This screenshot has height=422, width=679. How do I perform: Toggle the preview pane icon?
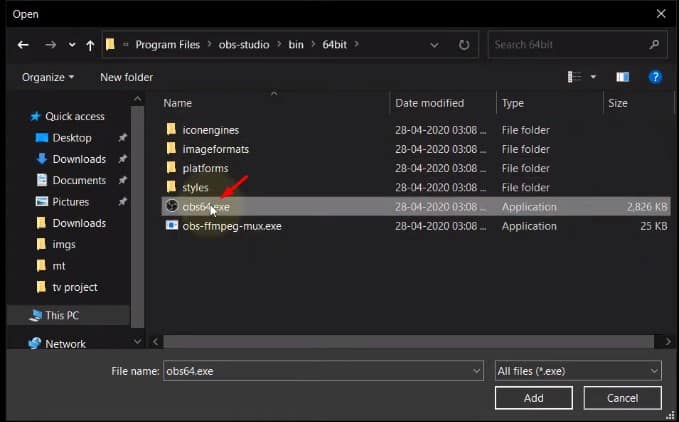tap(622, 77)
